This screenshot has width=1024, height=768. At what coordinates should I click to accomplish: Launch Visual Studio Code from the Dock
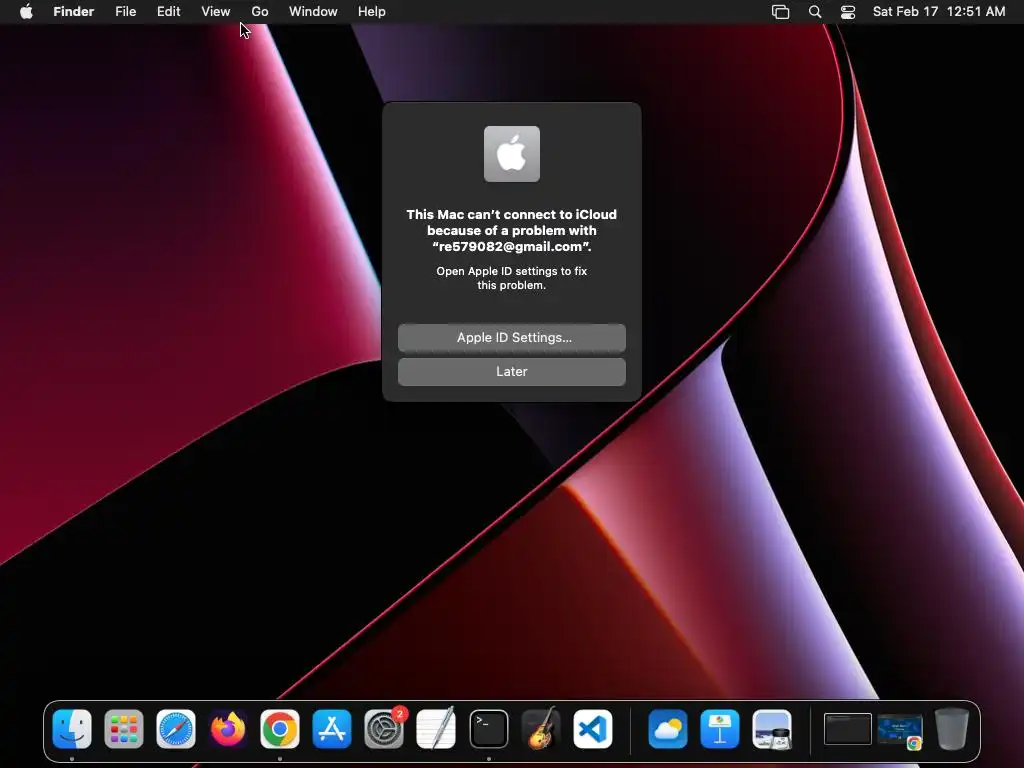(593, 729)
